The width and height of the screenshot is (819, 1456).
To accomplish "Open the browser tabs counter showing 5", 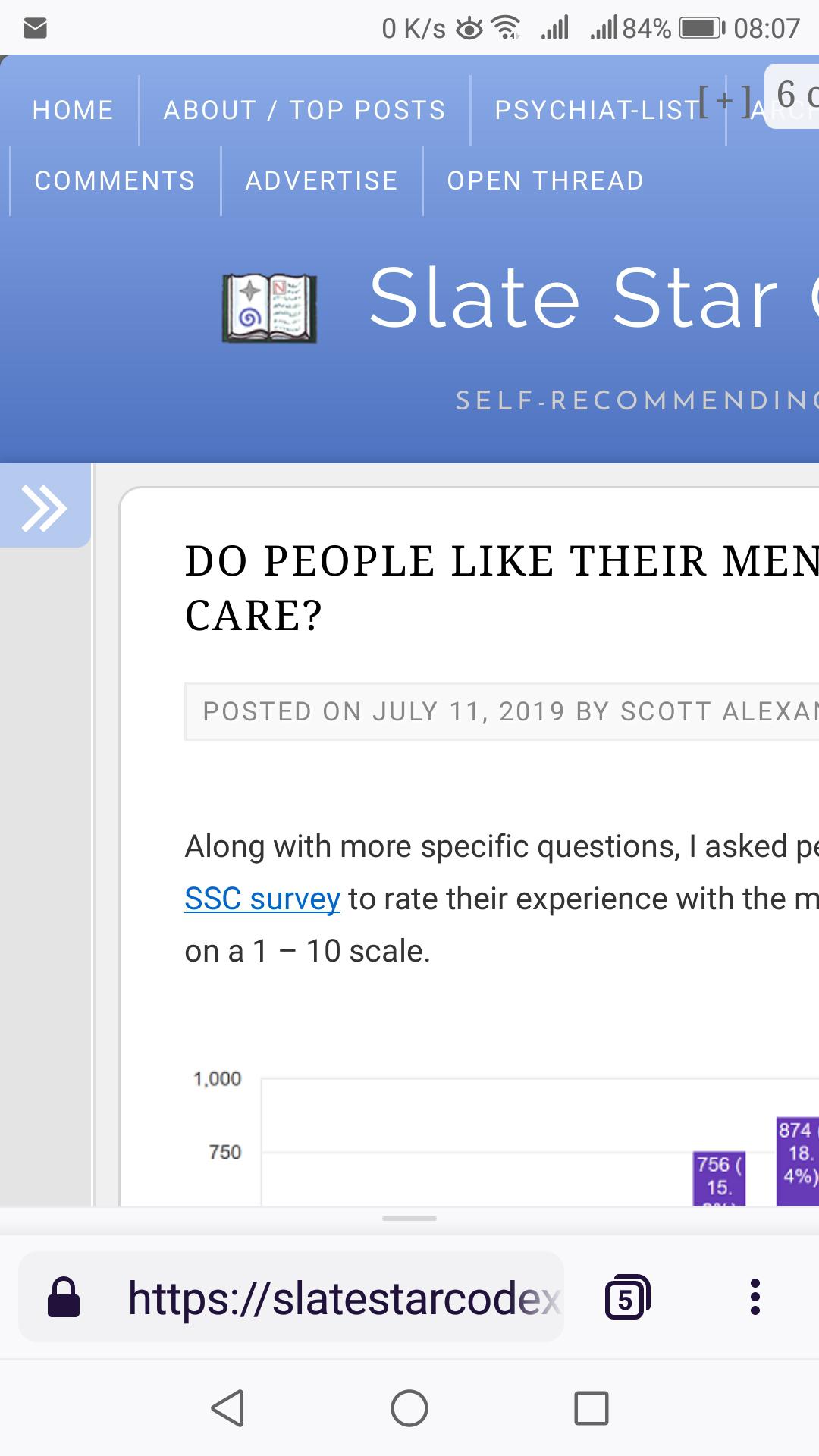I will pyautogui.click(x=627, y=1297).
